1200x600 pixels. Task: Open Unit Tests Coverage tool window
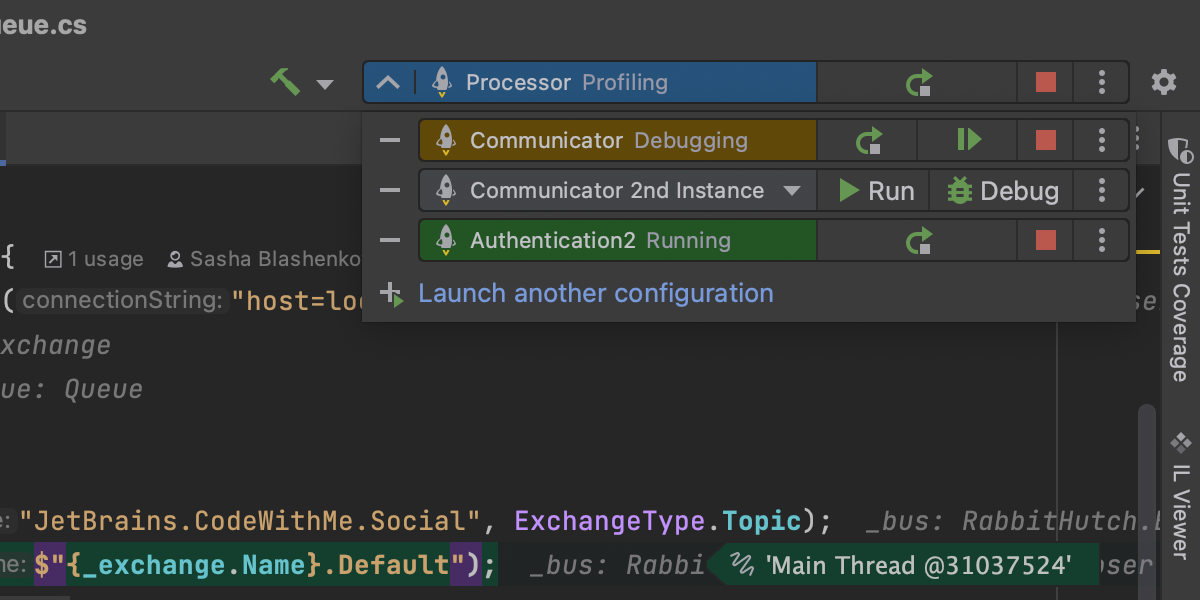pos(1181,258)
